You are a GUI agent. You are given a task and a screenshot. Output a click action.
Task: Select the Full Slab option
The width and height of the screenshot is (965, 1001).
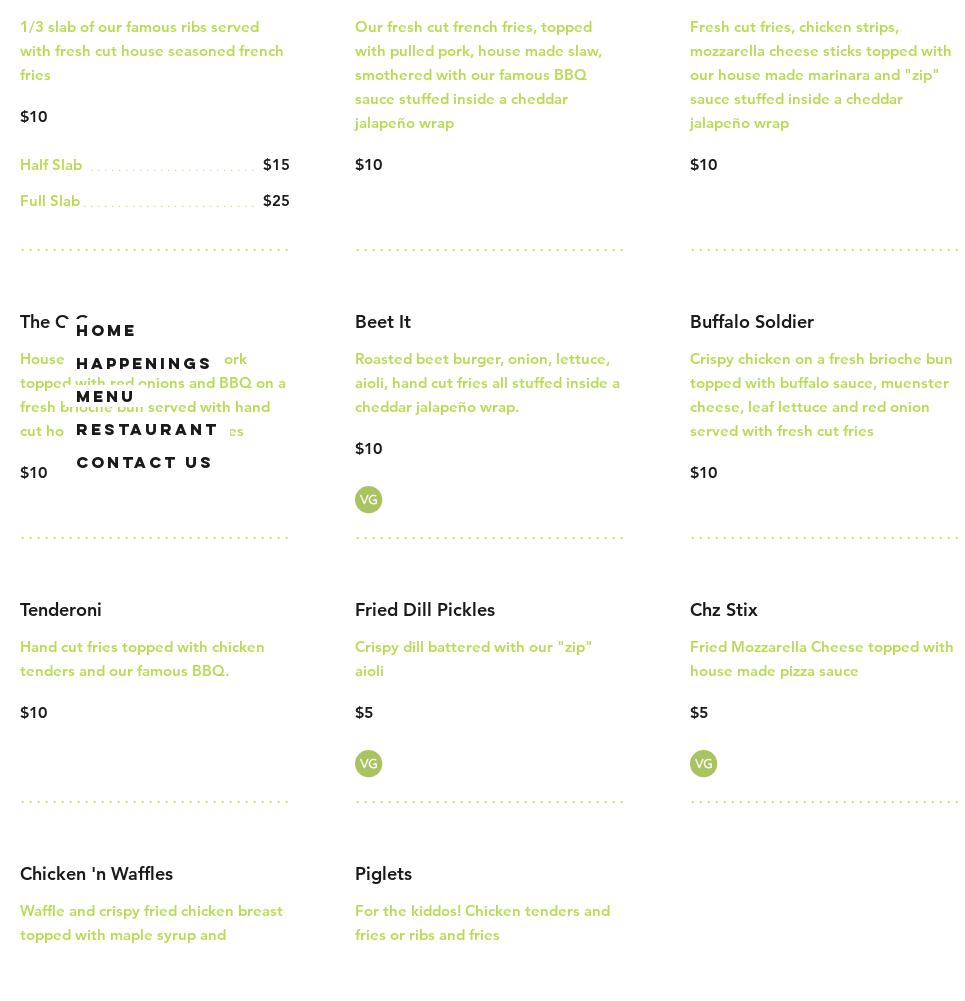[x=50, y=201]
